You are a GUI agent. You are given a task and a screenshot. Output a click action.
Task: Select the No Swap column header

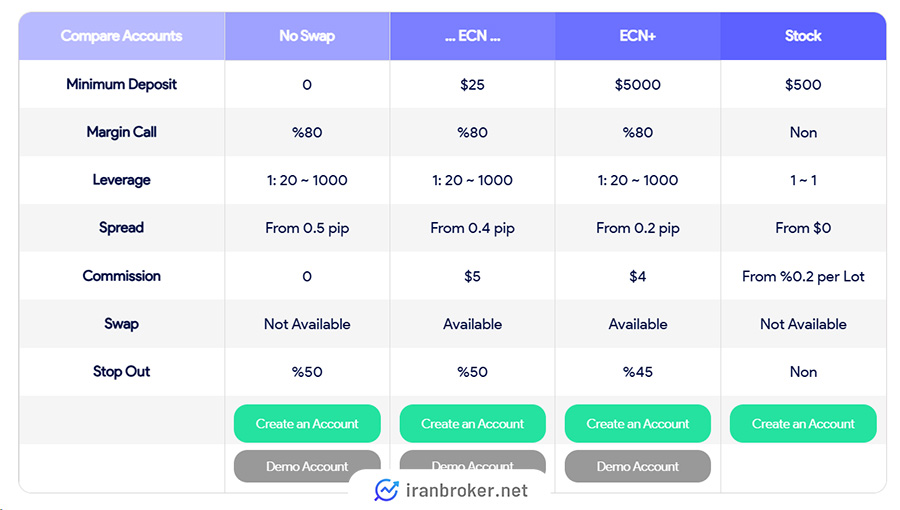[x=307, y=36]
